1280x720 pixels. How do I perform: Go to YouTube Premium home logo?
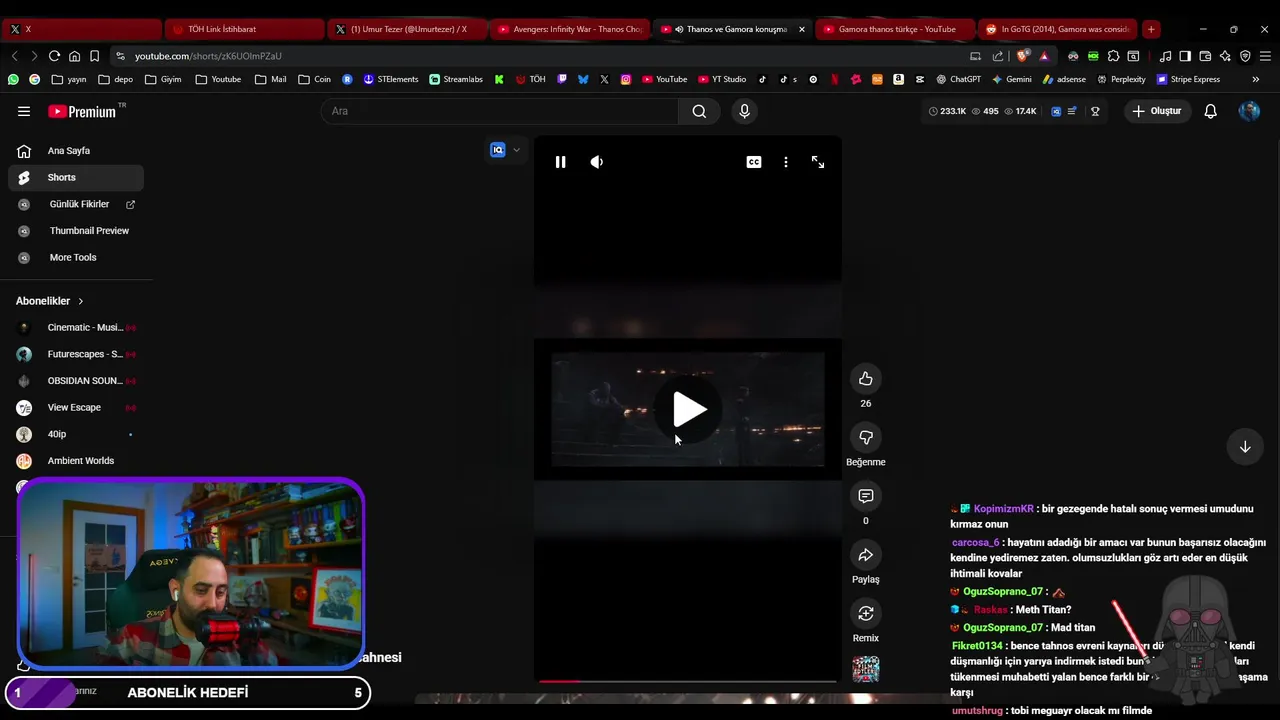(x=82, y=111)
